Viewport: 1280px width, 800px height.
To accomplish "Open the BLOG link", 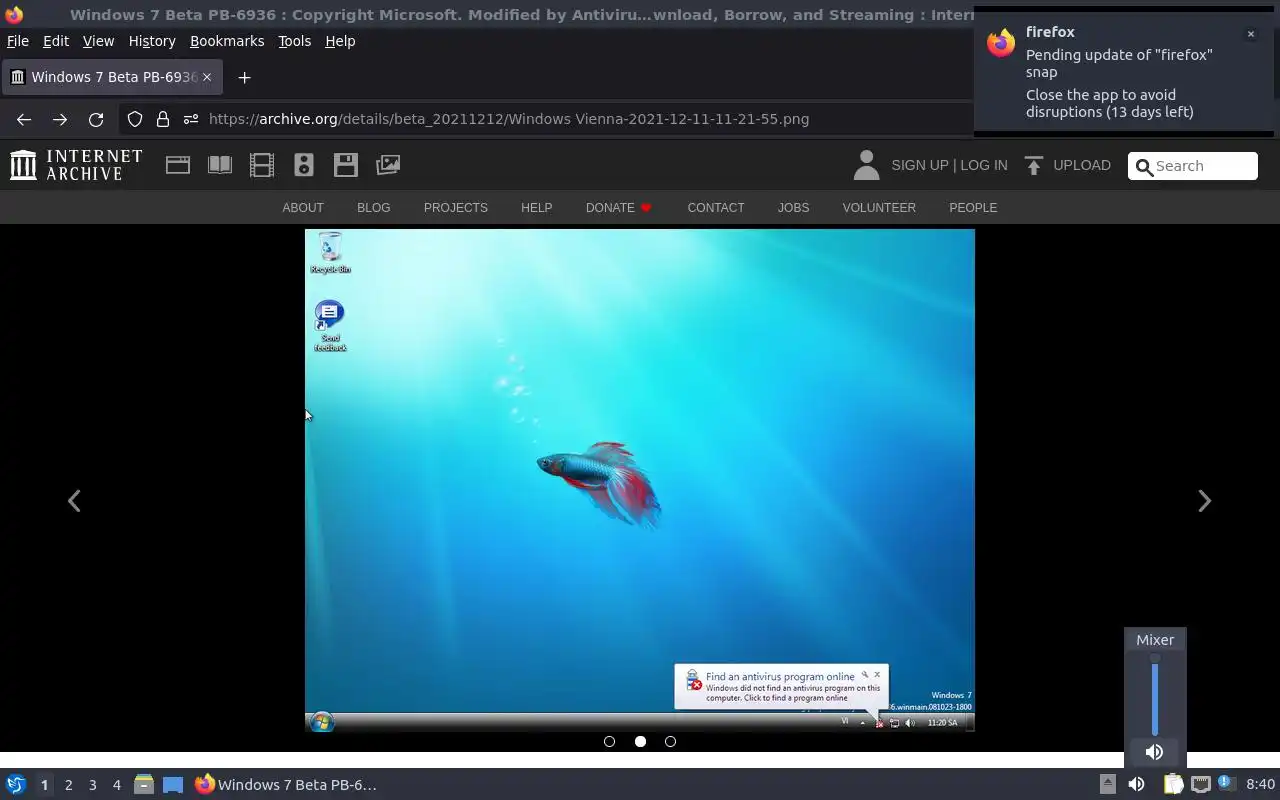I will tap(374, 208).
